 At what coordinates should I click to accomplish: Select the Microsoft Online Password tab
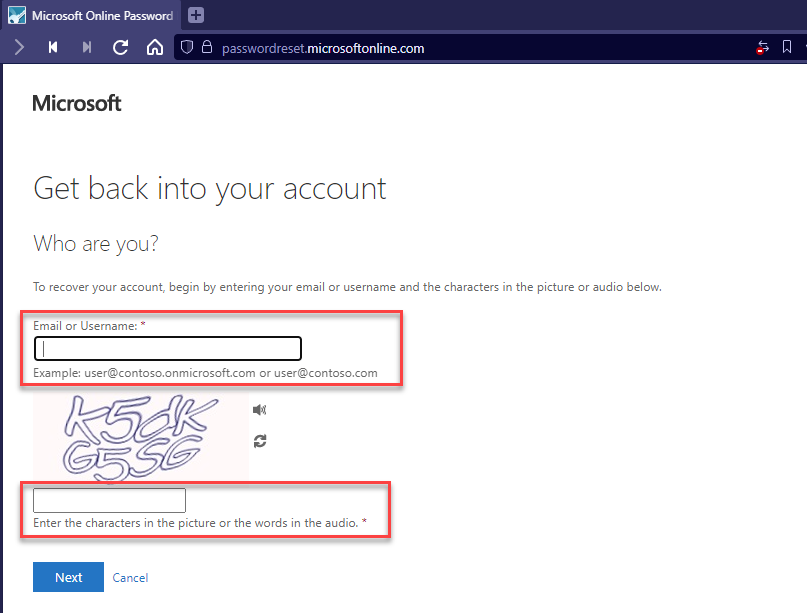tap(92, 15)
